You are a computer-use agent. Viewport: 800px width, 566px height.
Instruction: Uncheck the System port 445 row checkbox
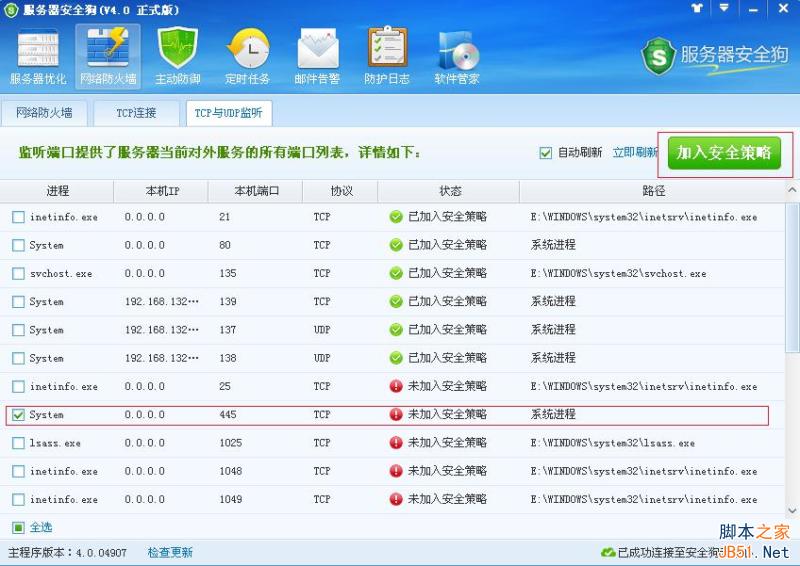tap(18, 414)
